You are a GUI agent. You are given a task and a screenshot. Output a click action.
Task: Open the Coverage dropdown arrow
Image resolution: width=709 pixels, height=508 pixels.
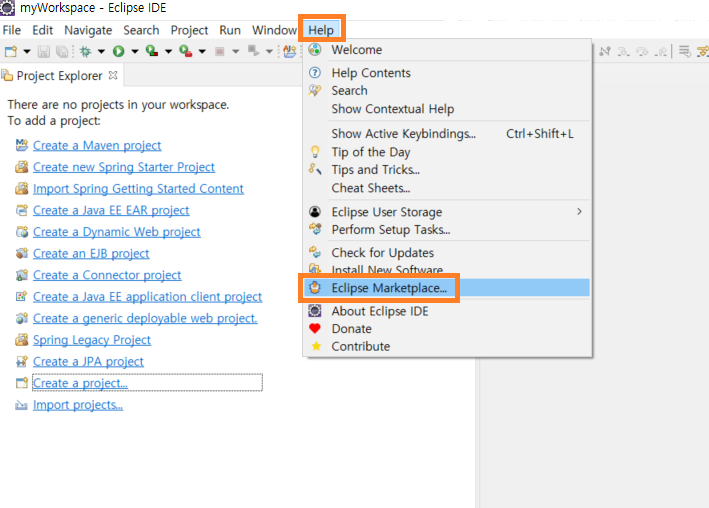point(169,52)
